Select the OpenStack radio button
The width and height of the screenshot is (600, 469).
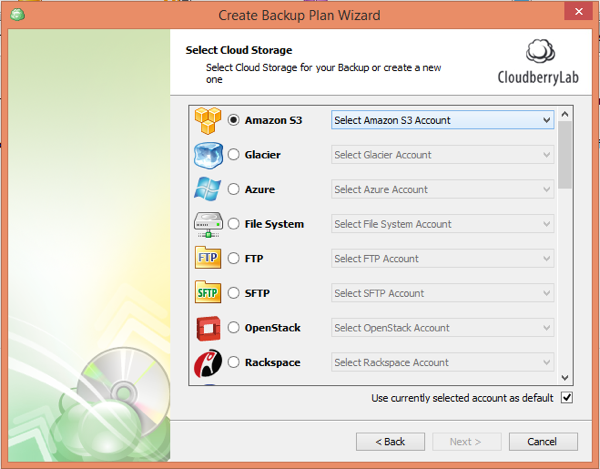pyautogui.click(x=233, y=327)
